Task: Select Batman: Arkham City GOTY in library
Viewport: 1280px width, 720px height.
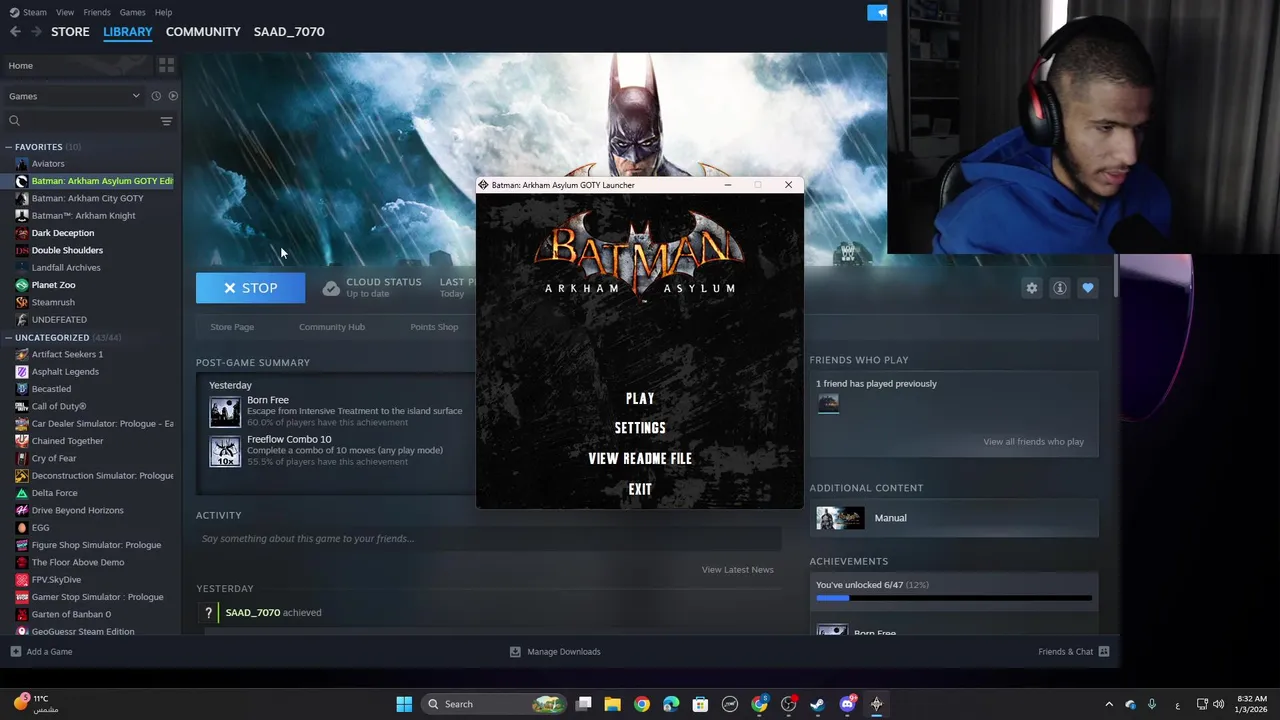Action: tap(87, 198)
